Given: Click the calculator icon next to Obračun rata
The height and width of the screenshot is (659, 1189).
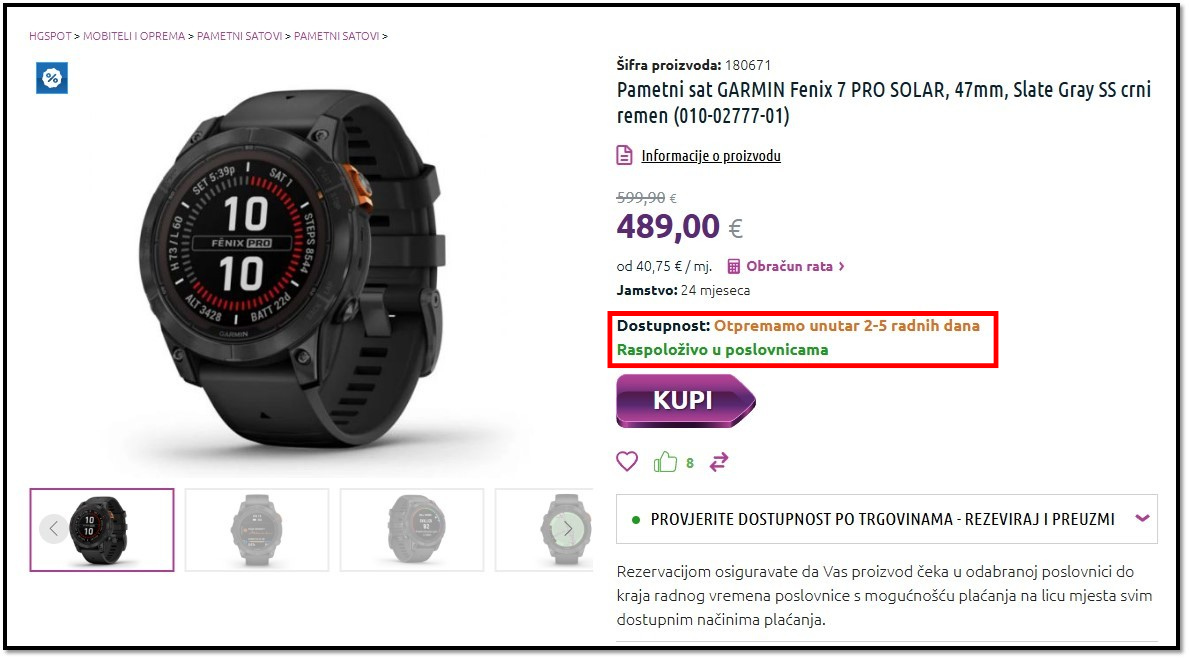Looking at the screenshot, I should tap(733, 266).
